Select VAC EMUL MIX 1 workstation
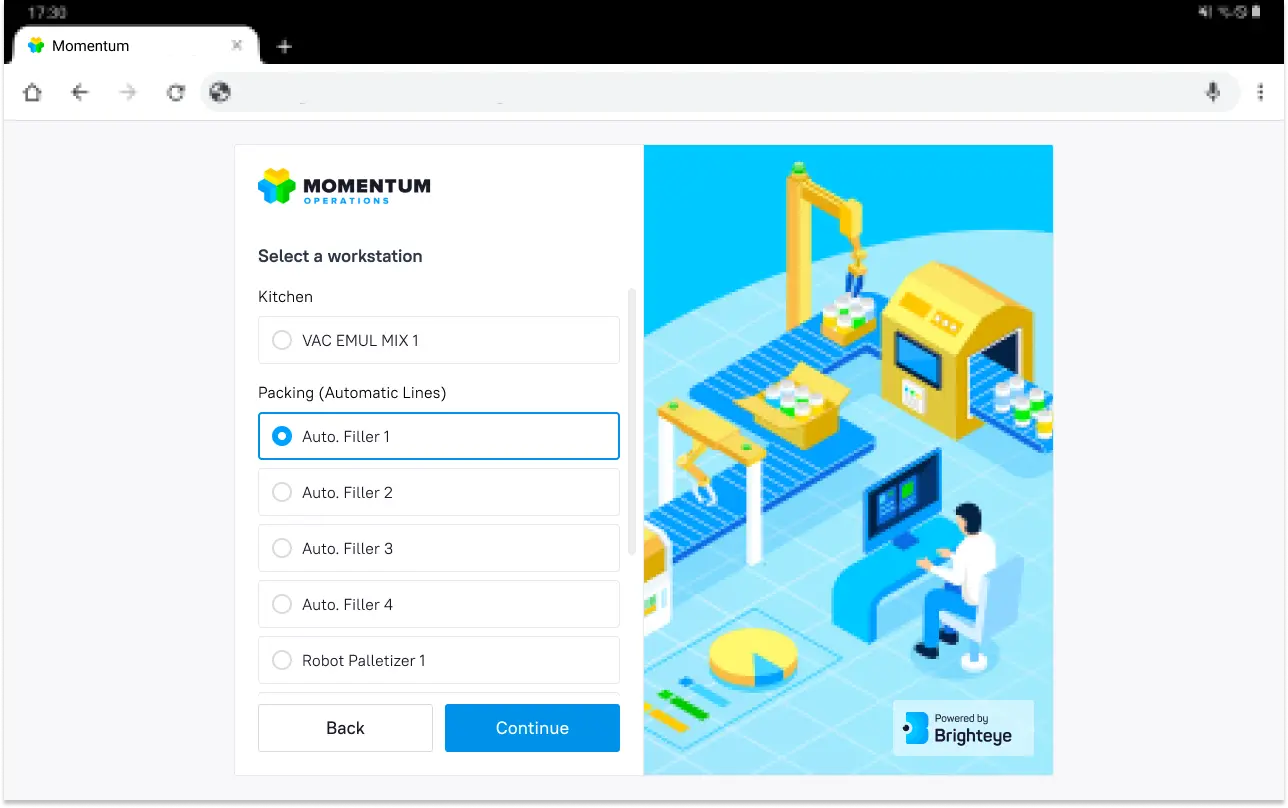 coord(439,340)
